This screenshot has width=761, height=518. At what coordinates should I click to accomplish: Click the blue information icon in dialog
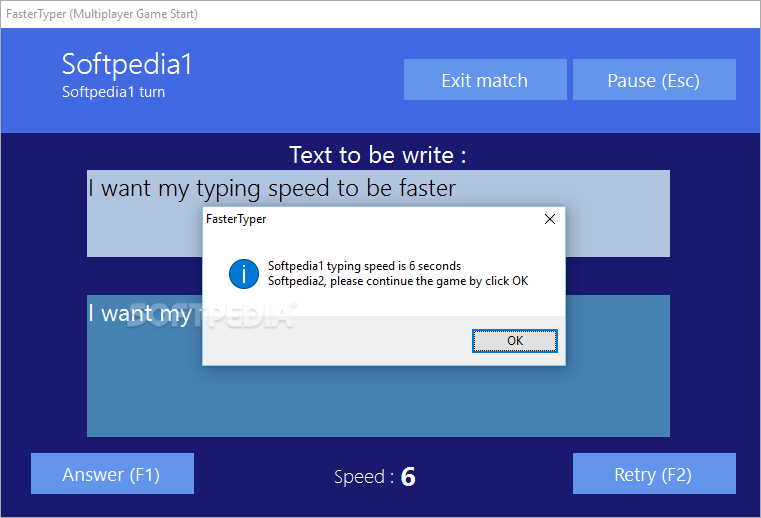(x=244, y=274)
